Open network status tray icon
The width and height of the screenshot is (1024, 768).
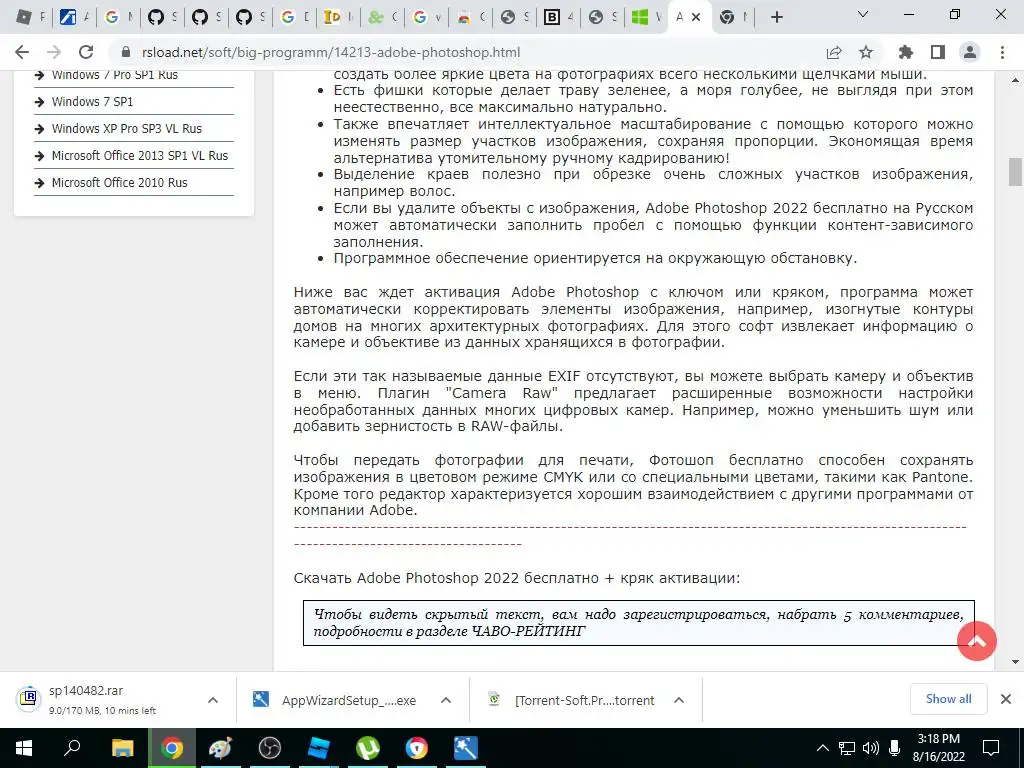tap(847, 748)
